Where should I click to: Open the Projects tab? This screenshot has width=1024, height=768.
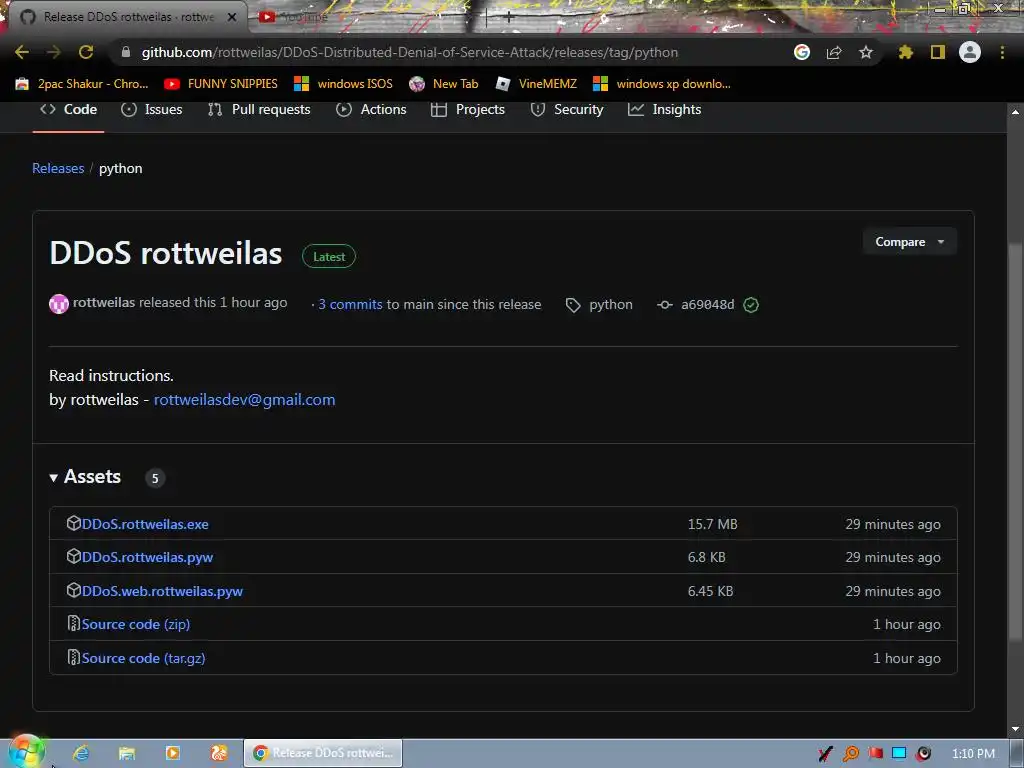tap(468, 110)
